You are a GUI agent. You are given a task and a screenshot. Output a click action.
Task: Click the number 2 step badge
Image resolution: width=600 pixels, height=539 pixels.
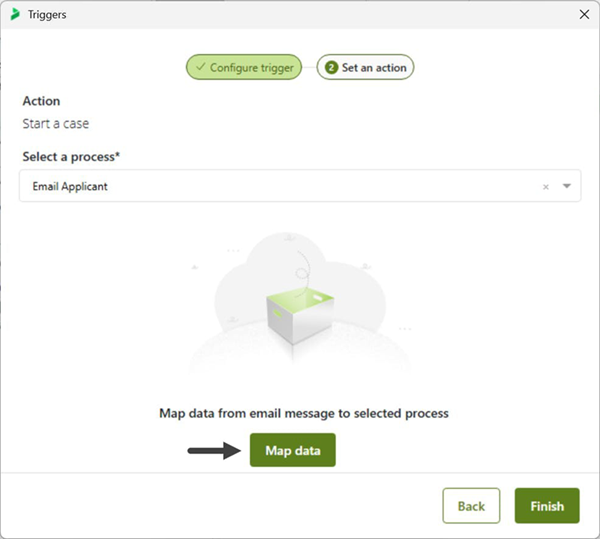click(x=331, y=68)
